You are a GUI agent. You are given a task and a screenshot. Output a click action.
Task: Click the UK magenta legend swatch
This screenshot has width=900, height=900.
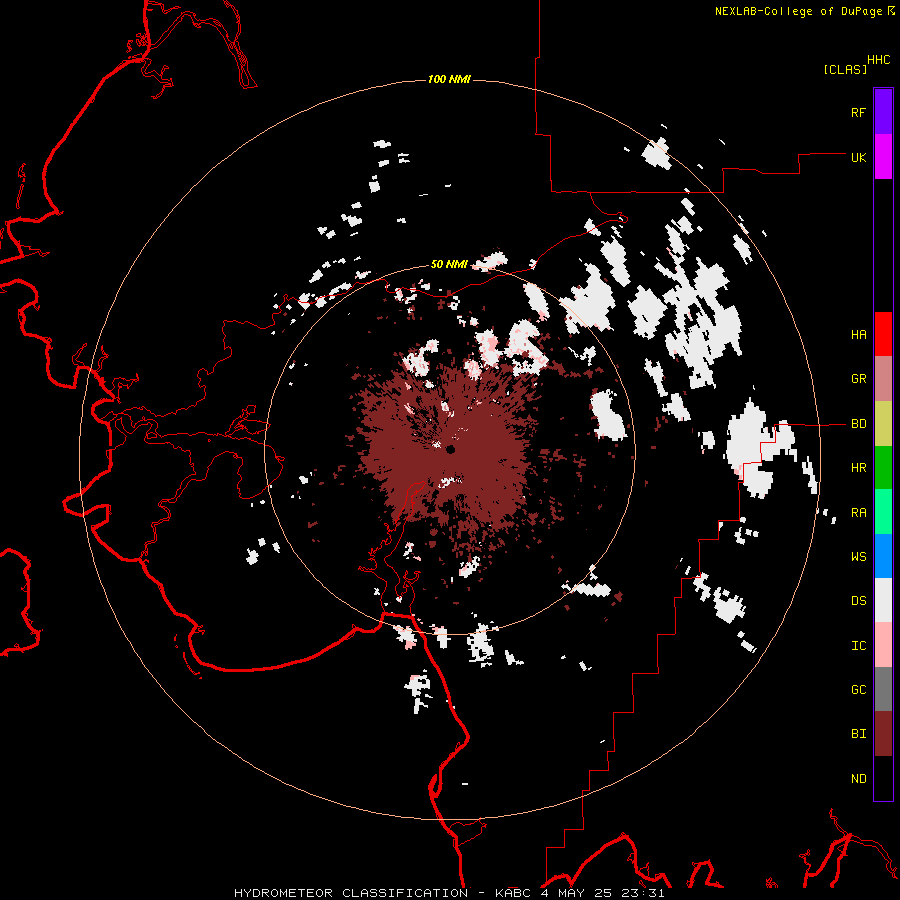[883, 157]
